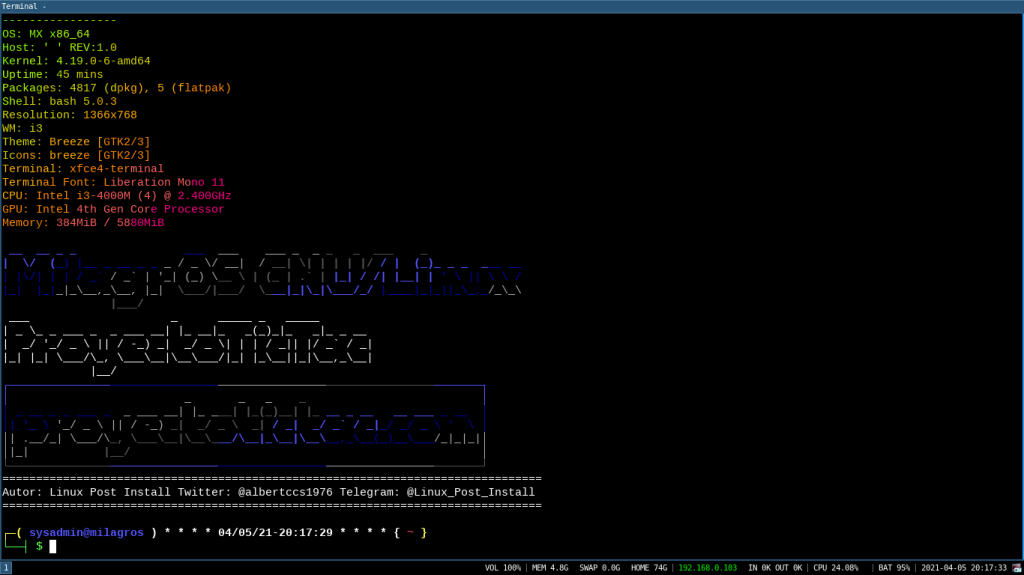
Task: Click the date and time in status bar
Action: 964,567
